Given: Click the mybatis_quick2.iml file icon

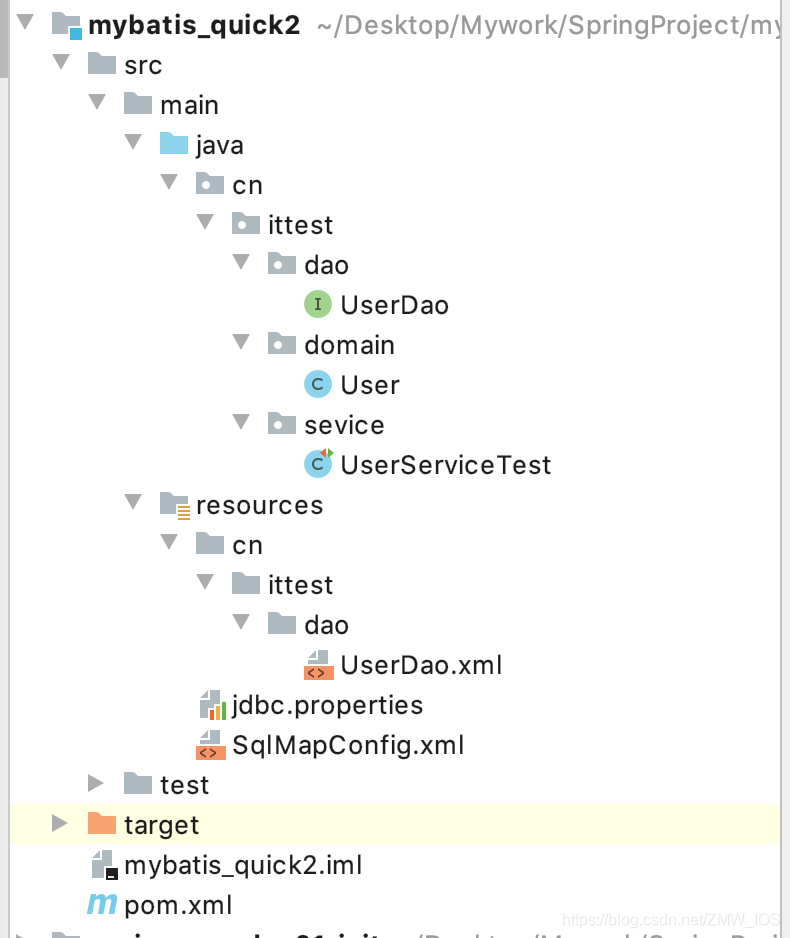Looking at the screenshot, I should (104, 865).
